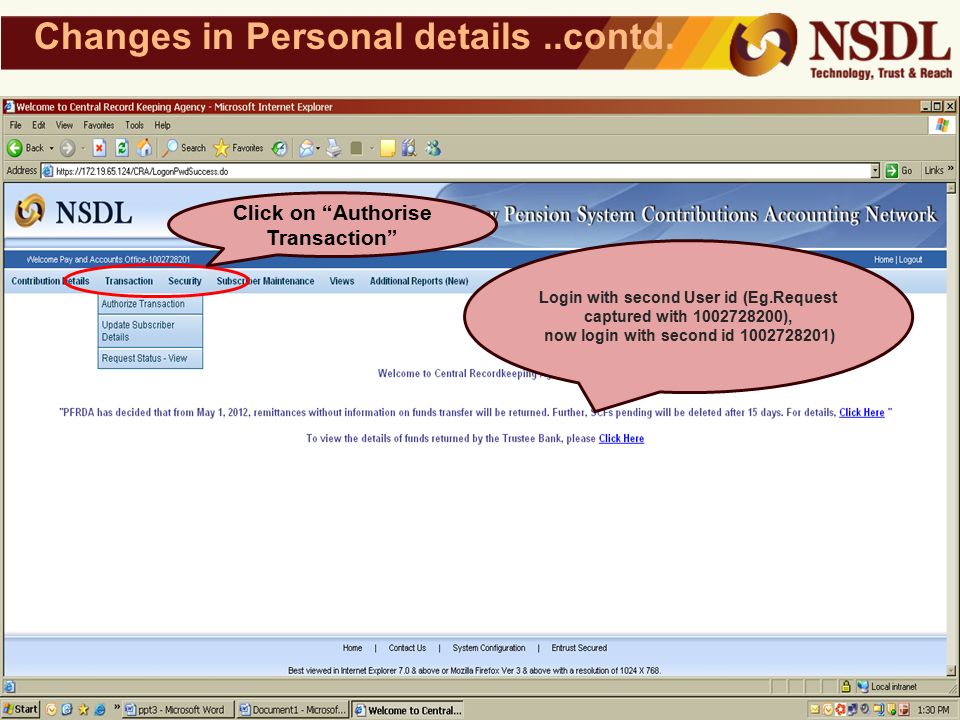960x720 pixels.
Task: Click the Back arrow icon in IE toolbar
Action: pyautogui.click(x=15, y=148)
